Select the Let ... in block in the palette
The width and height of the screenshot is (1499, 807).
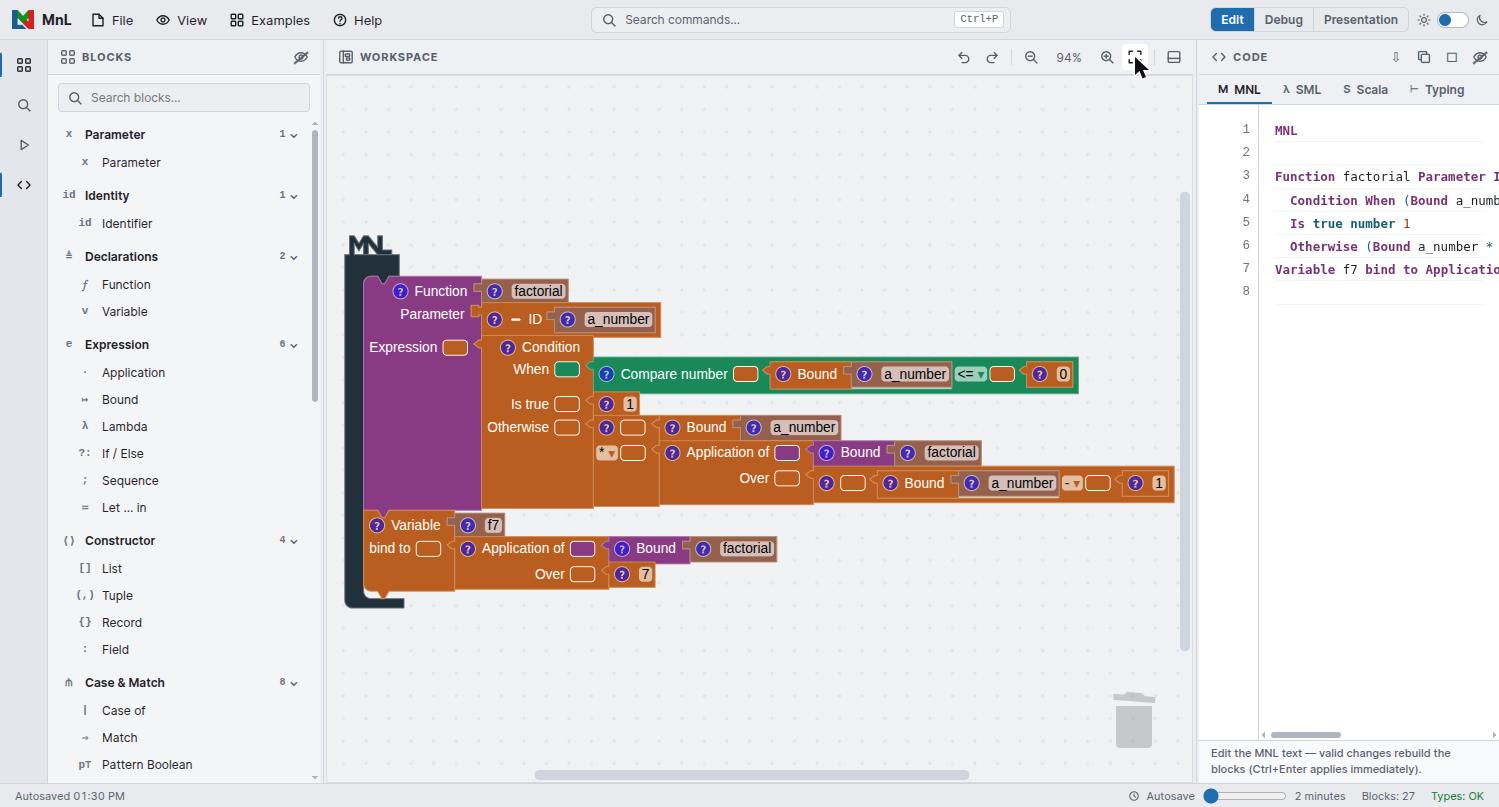pyautogui.click(x=124, y=507)
